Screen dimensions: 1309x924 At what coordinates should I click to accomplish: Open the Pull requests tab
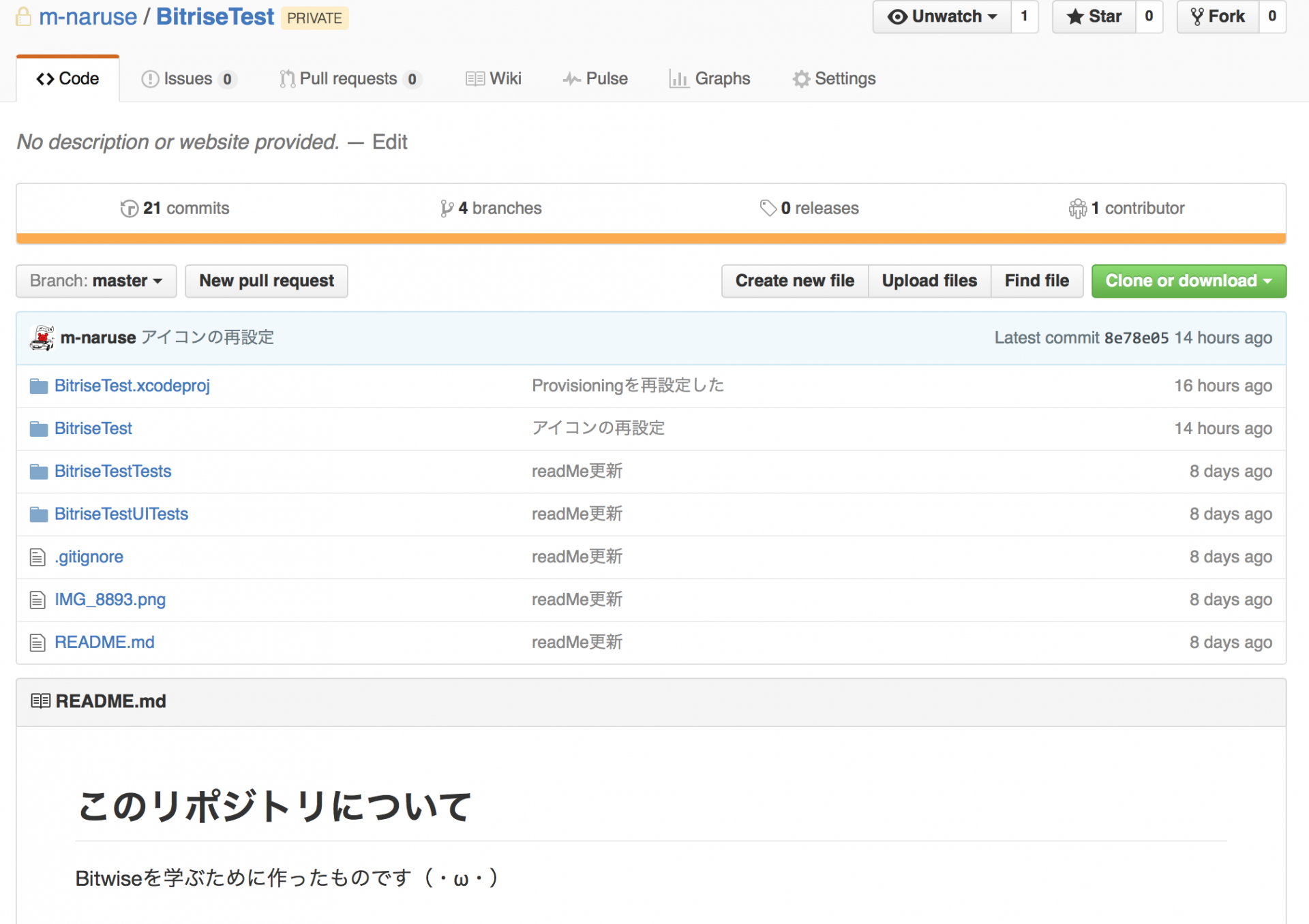pyautogui.click(x=350, y=79)
